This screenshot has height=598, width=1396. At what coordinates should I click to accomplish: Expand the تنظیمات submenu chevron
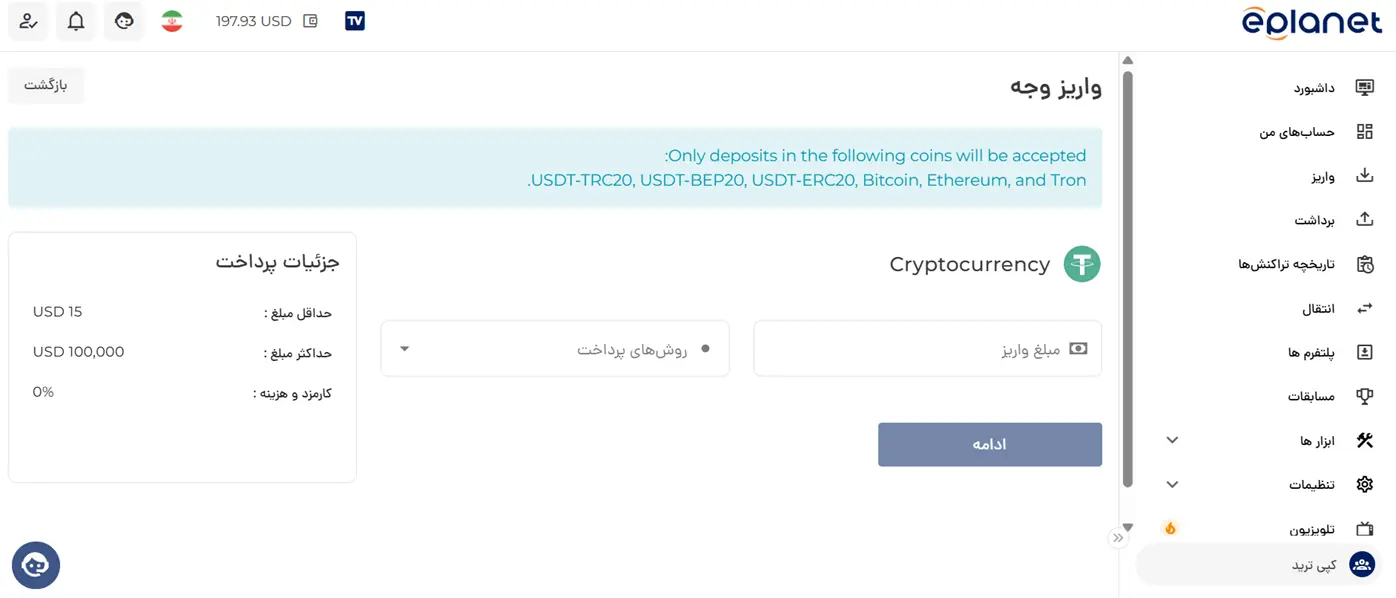tap(1172, 484)
